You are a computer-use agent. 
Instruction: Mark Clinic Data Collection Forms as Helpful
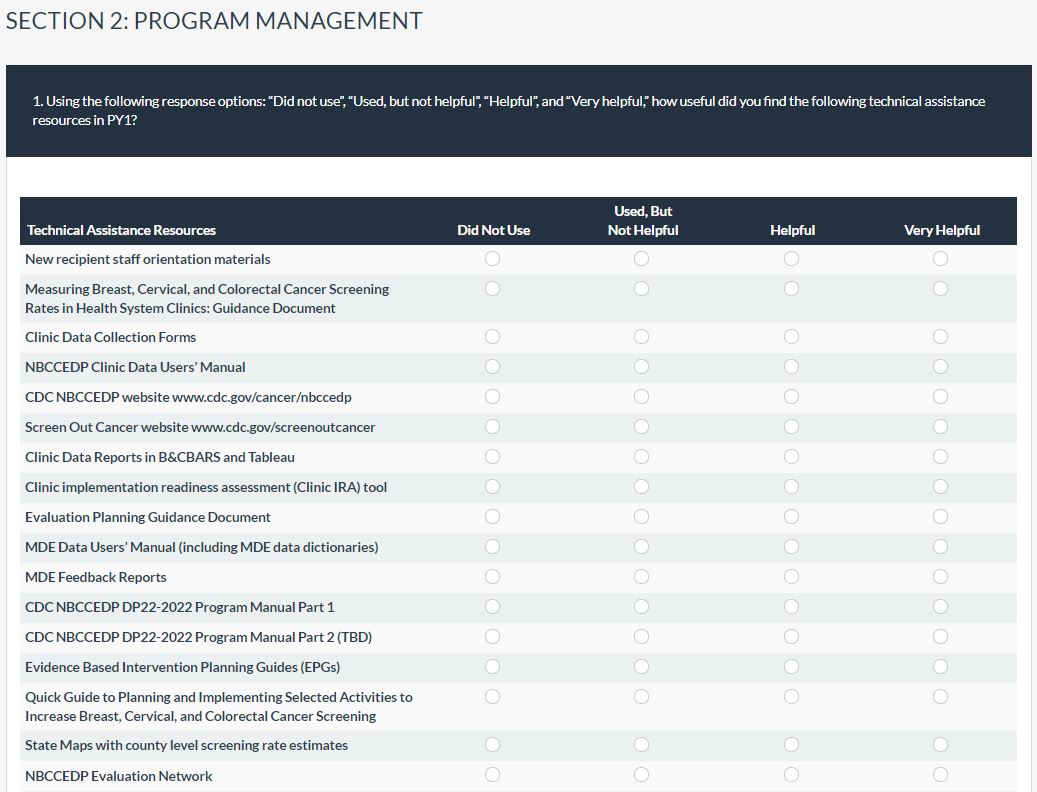pos(791,337)
